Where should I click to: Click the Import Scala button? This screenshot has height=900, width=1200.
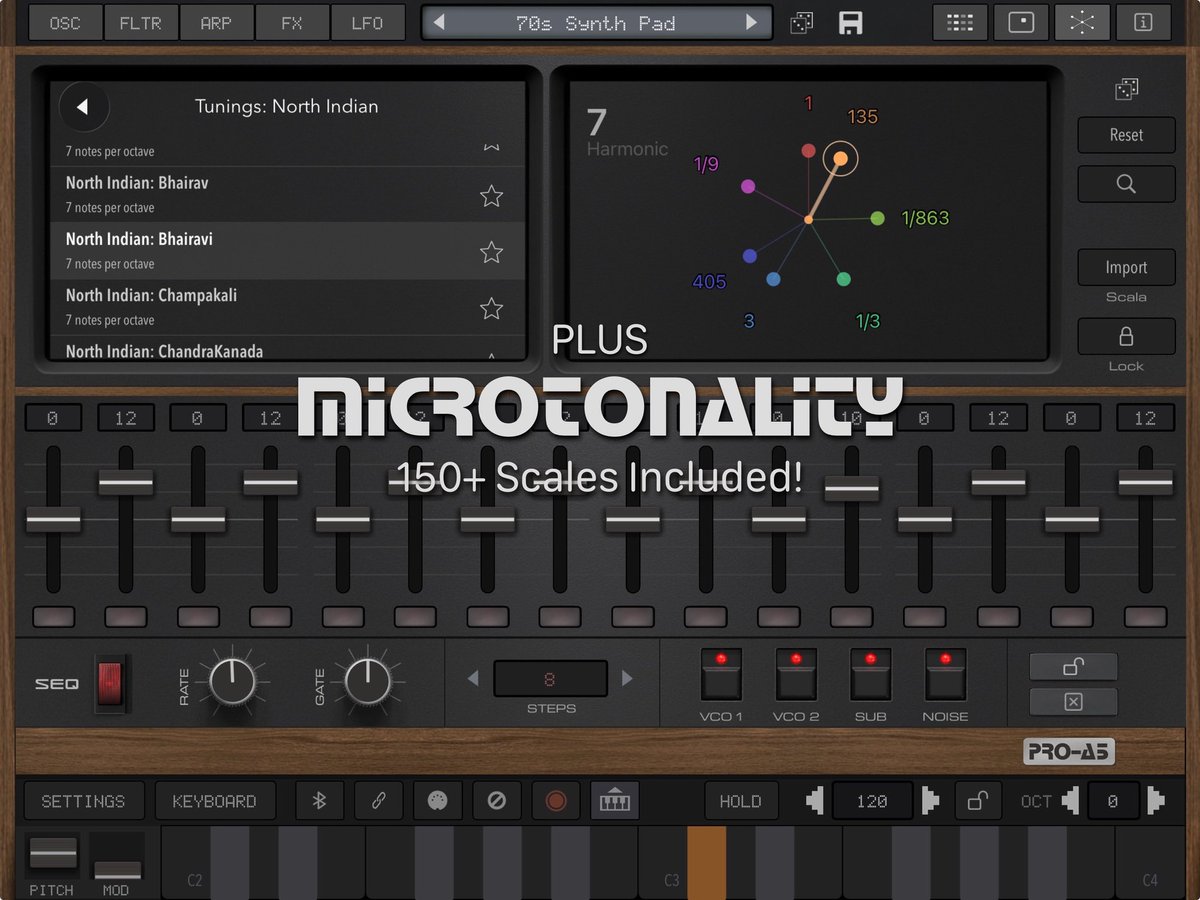point(1126,268)
